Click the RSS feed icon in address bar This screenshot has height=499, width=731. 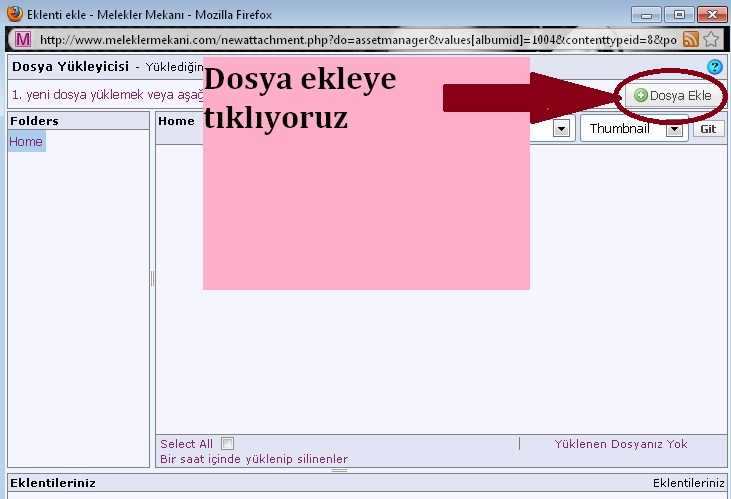[x=690, y=39]
